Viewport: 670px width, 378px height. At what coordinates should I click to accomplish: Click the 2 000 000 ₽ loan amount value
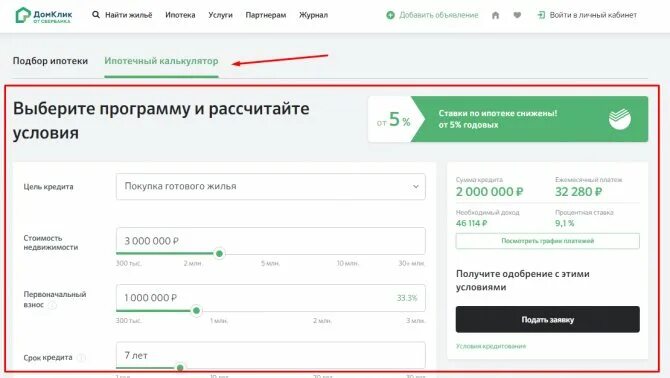[489, 192]
